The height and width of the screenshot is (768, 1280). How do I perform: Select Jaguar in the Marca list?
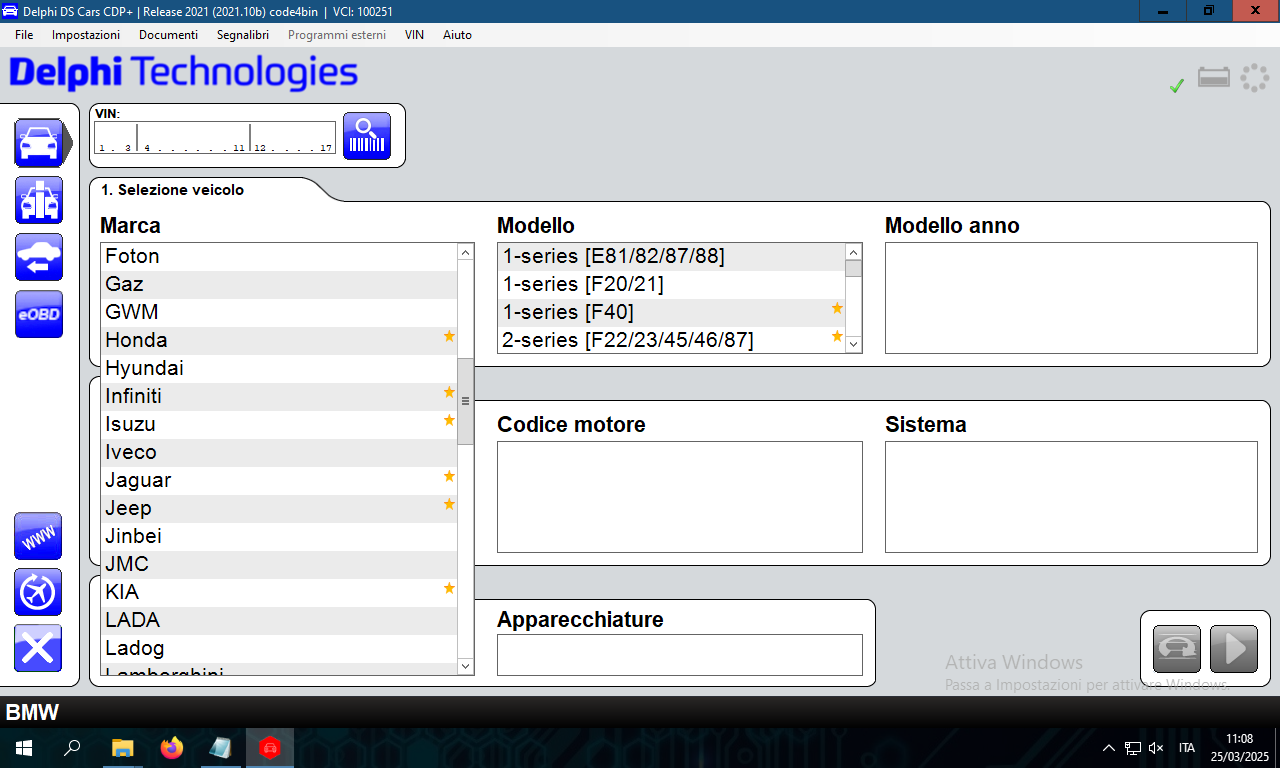tap(279, 481)
